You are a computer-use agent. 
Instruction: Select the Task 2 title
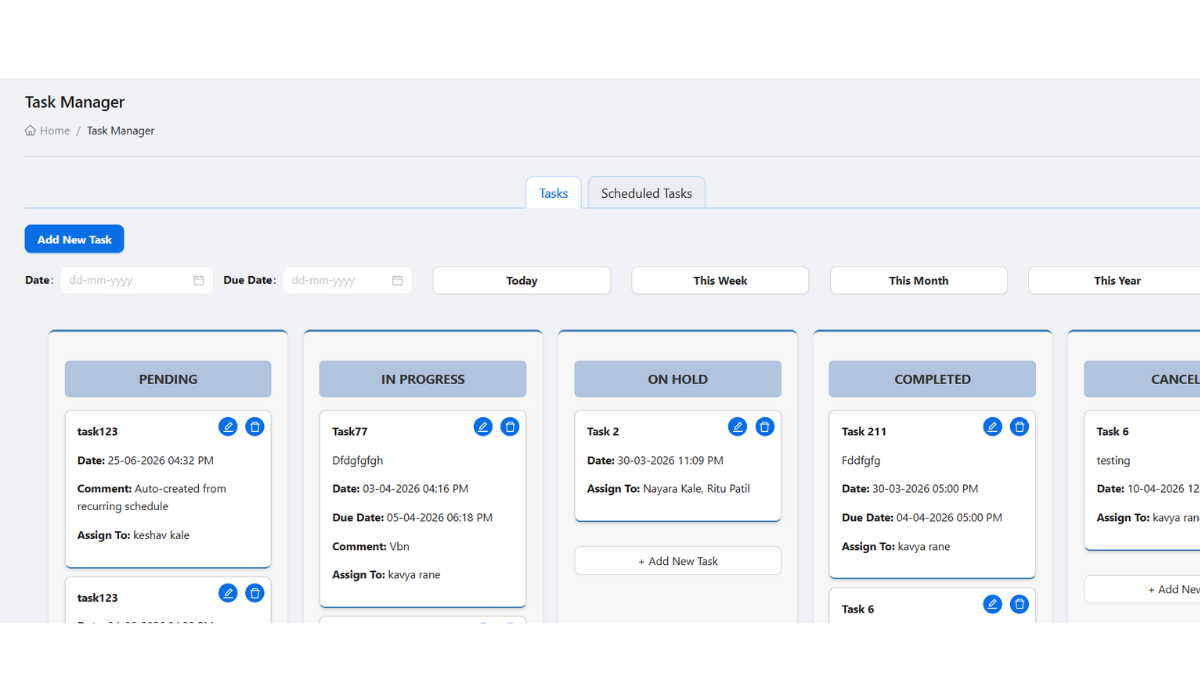pos(603,432)
